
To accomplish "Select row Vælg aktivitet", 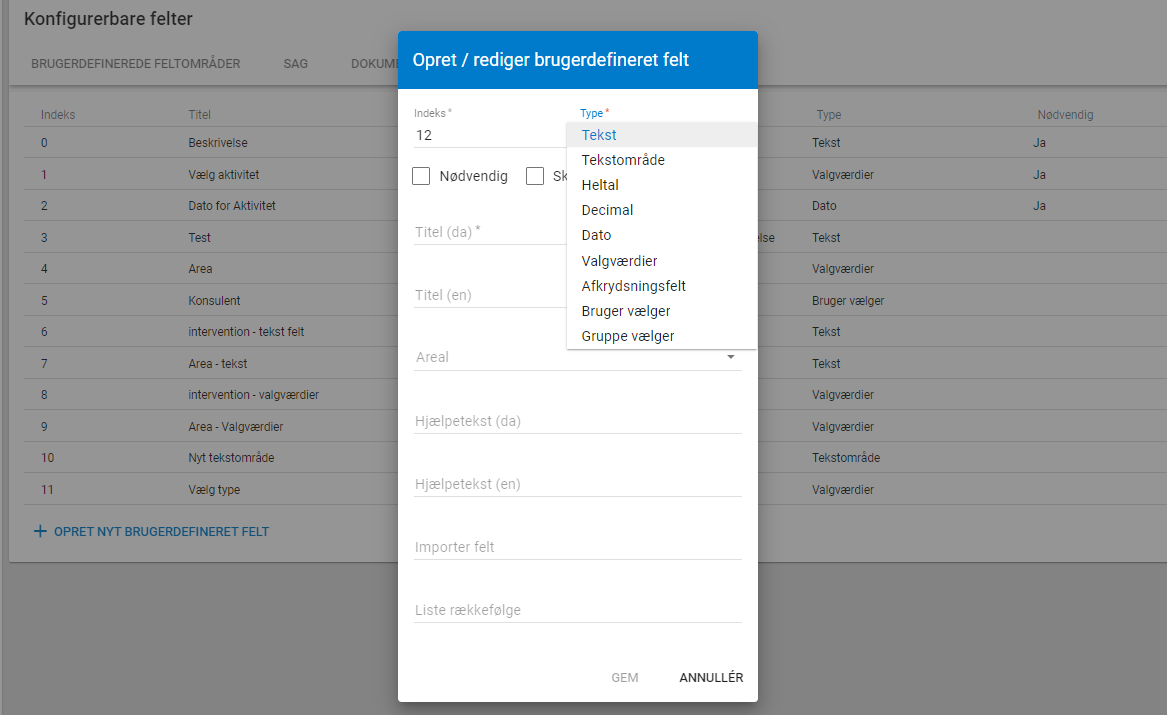I will (223, 175).
